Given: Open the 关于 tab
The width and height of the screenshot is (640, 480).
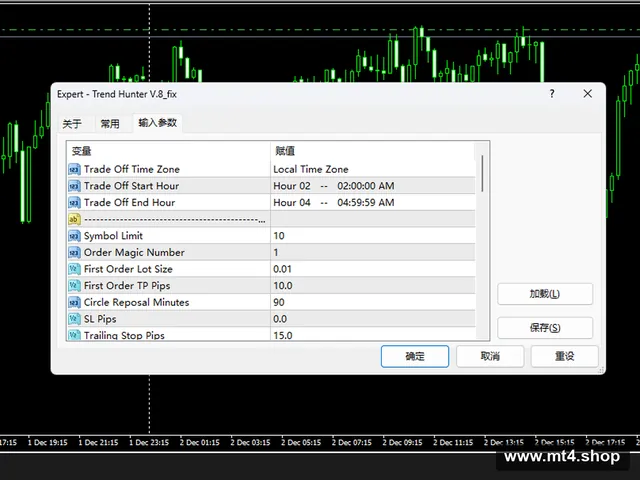Looking at the screenshot, I should coord(72,124).
